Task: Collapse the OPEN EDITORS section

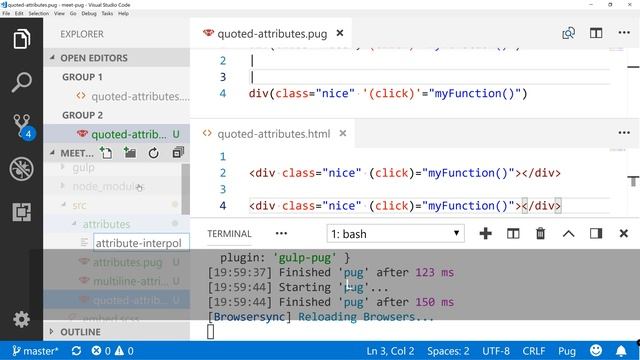Action: [x=117, y=58]
